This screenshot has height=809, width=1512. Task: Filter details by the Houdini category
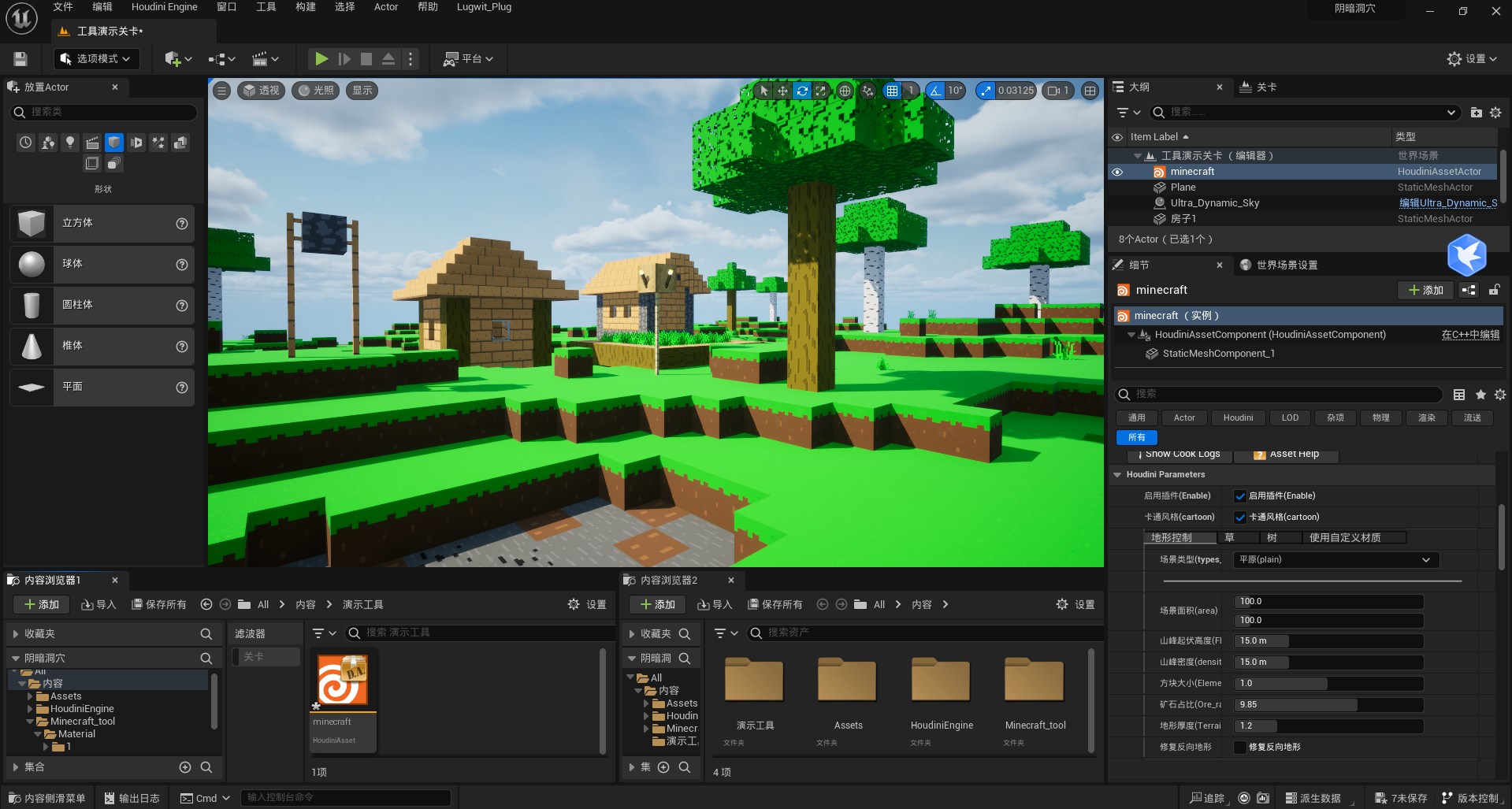click(1238, 418)
